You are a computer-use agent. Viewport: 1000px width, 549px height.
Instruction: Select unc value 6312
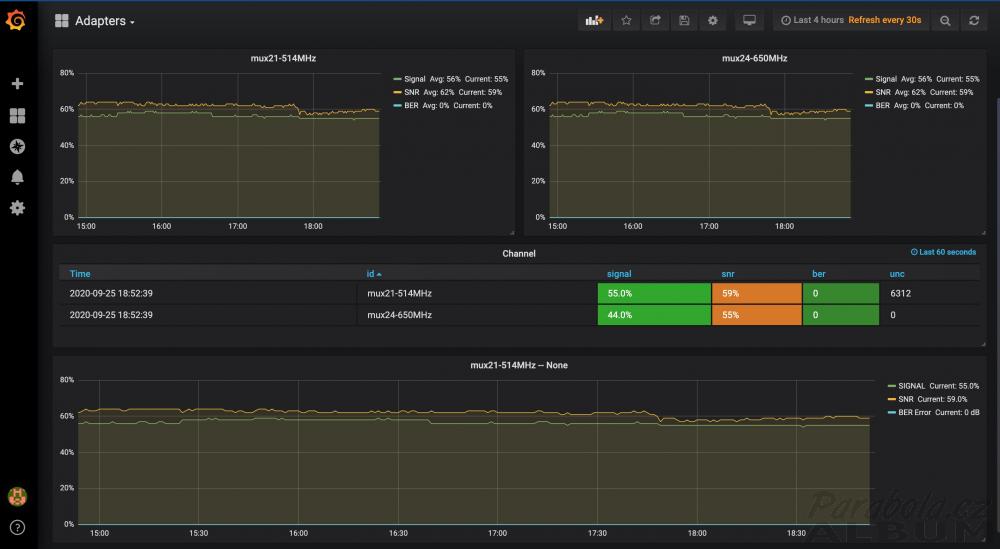pyautogui.click(x=901, y=293)
